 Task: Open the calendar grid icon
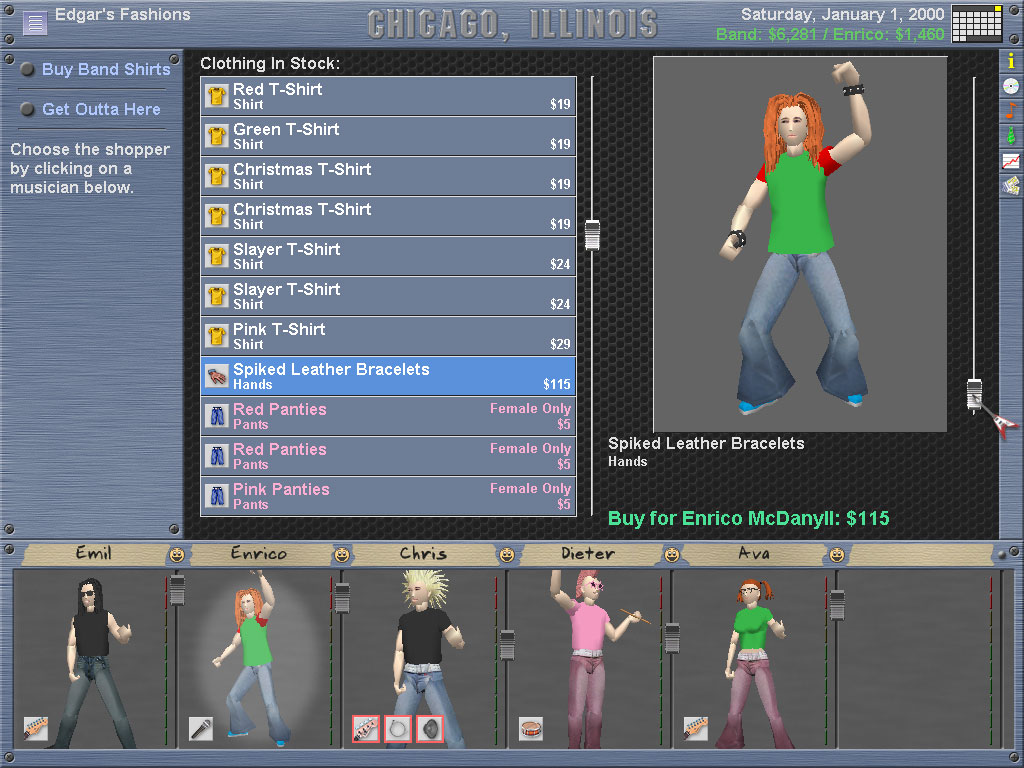point(977,23)
